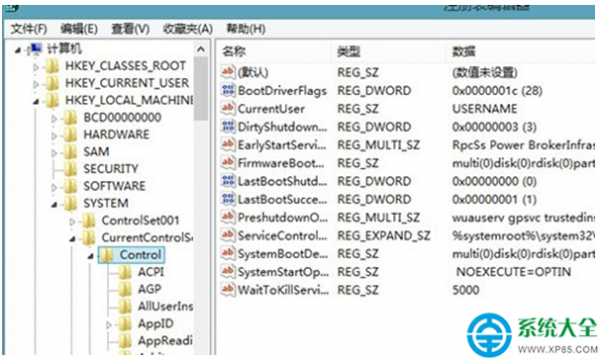Expand the BCD00000000 key arrow
Image resolution: width=600 pixels, height=360 pixels.
54,119
